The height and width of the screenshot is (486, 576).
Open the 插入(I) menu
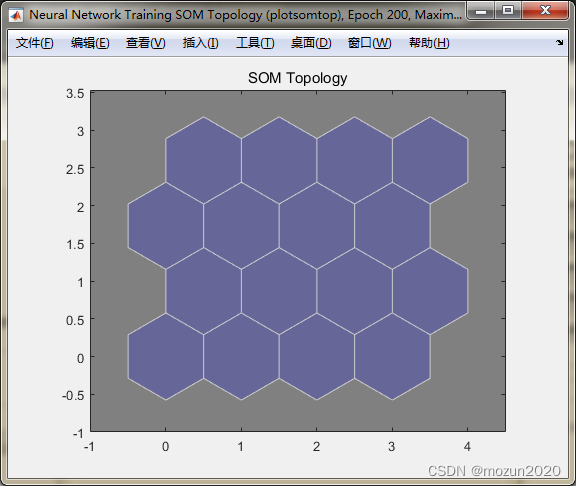(201, 43)
